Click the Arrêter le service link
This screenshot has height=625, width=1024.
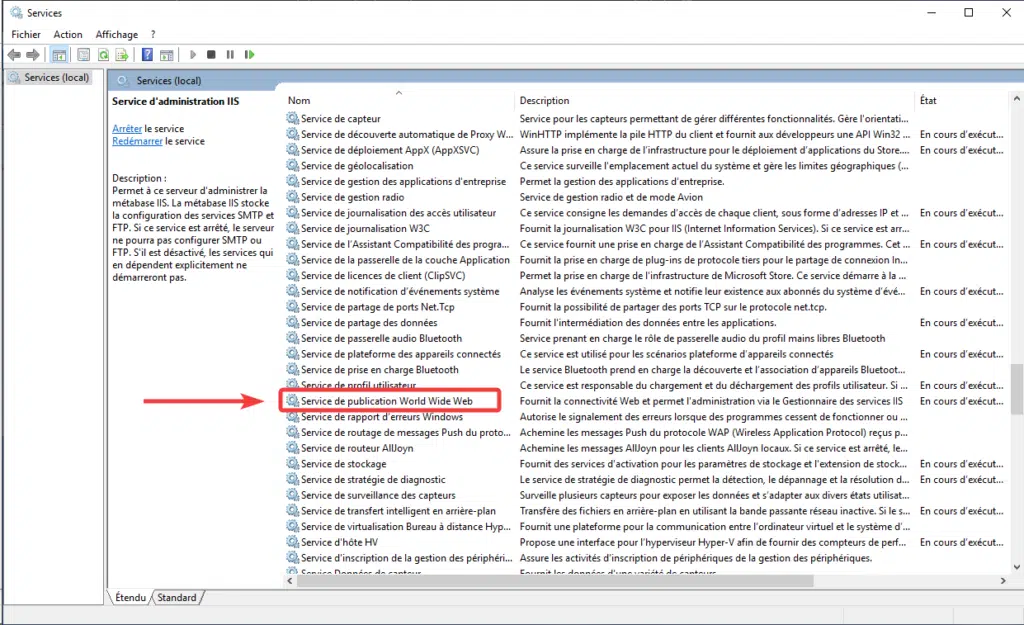[x=127, y=129]
